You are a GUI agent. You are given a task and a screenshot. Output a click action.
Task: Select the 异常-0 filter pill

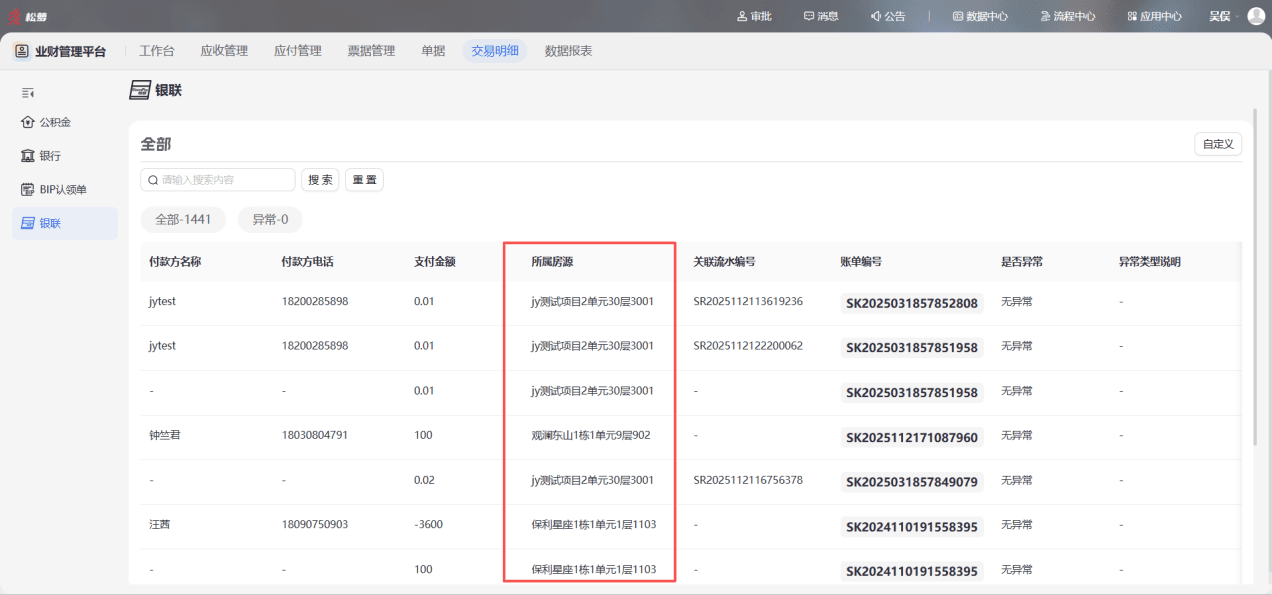270,219
